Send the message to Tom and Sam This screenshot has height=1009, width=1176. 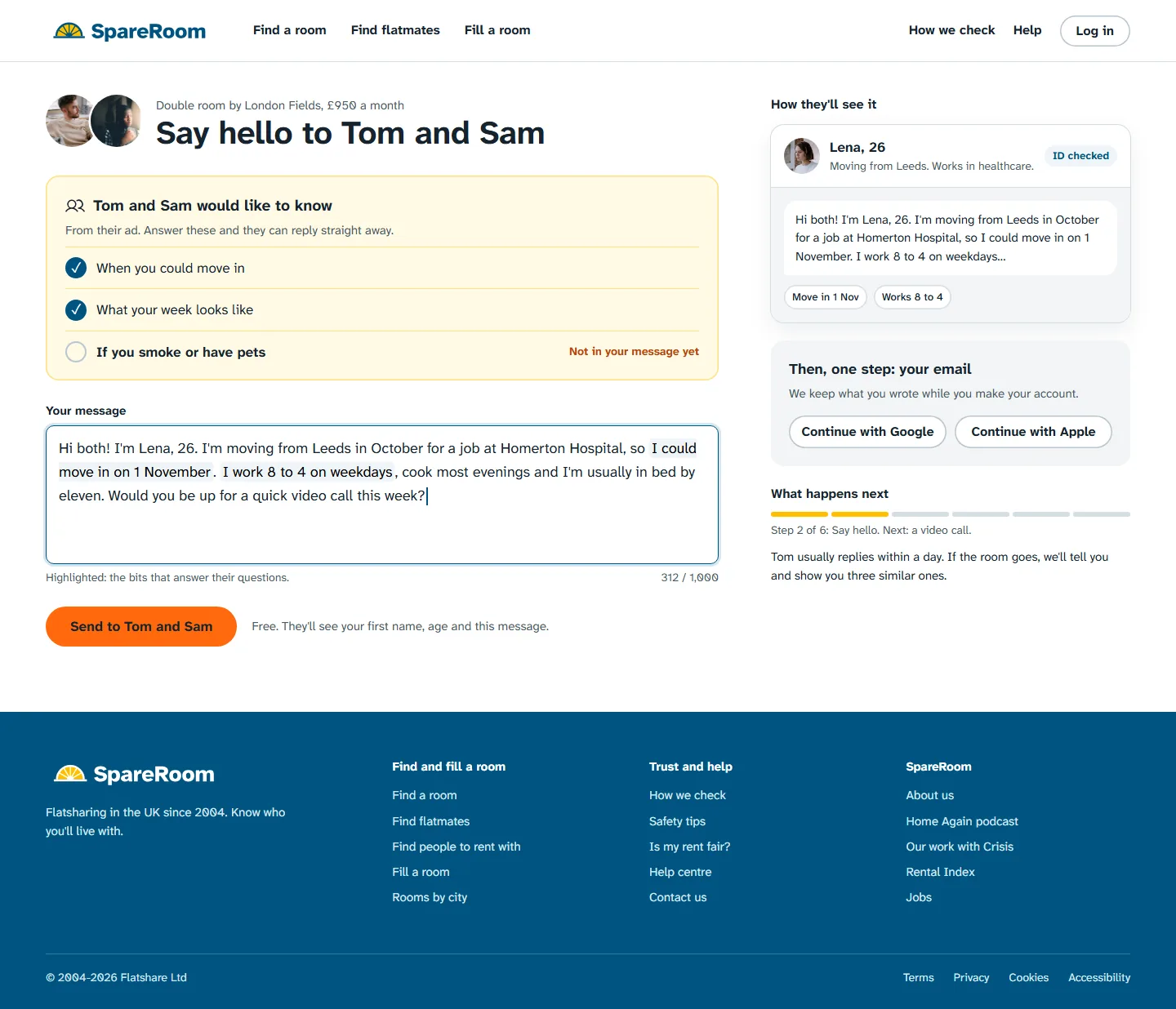point(141,626)
